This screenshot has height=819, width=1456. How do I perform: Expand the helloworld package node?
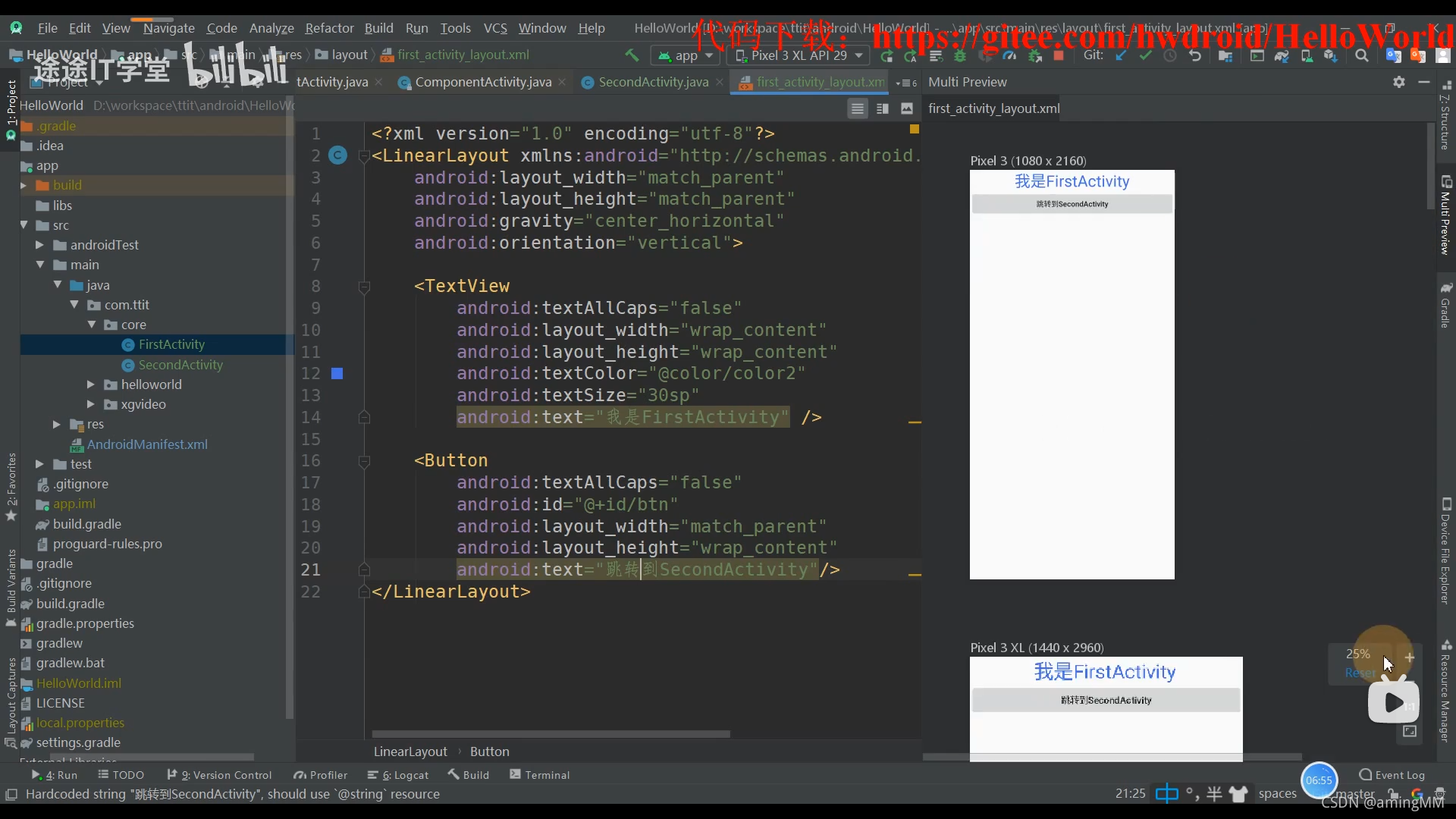click(x=91, y=384)
